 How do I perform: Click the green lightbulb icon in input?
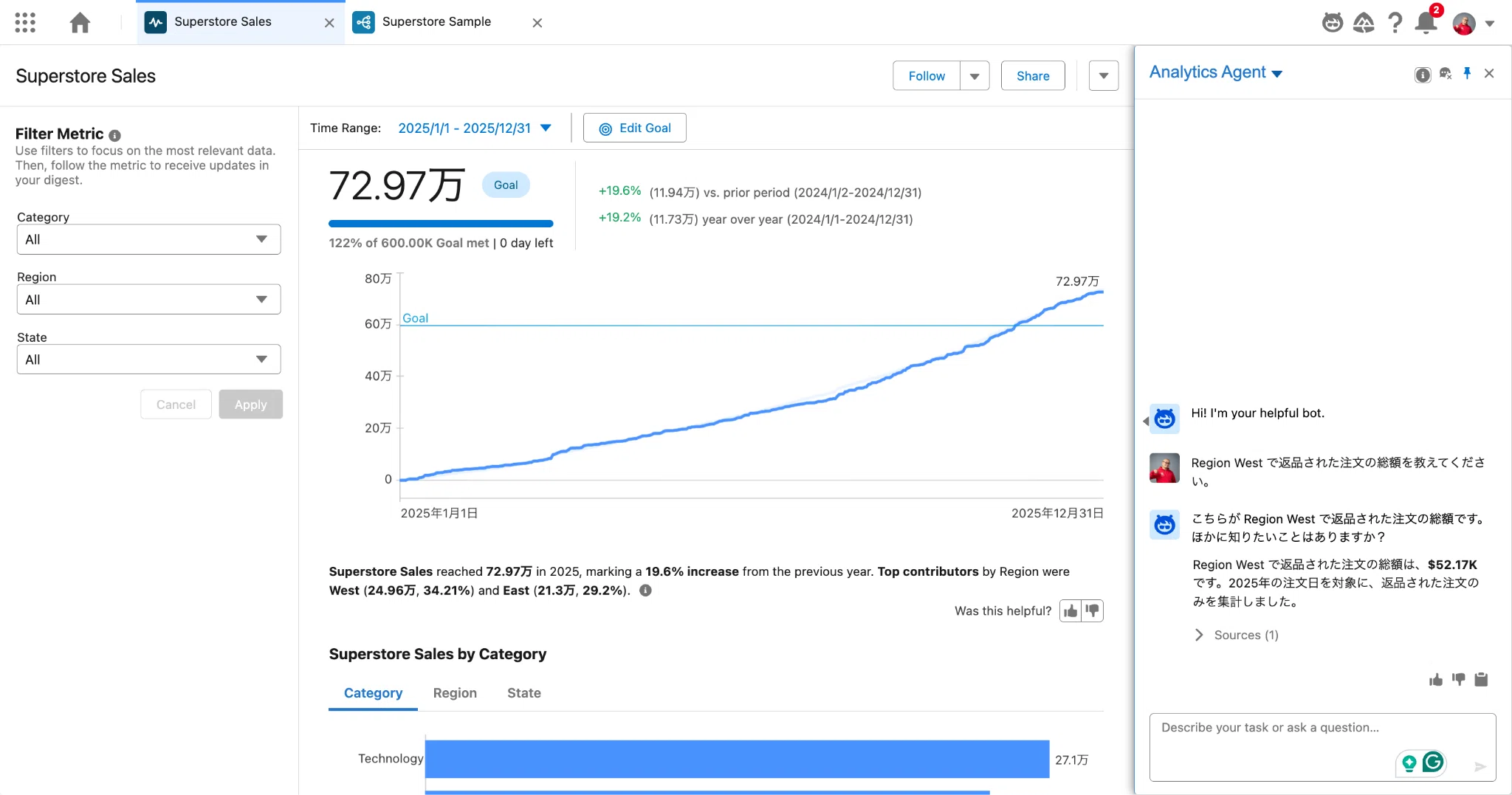point(1409,763)
